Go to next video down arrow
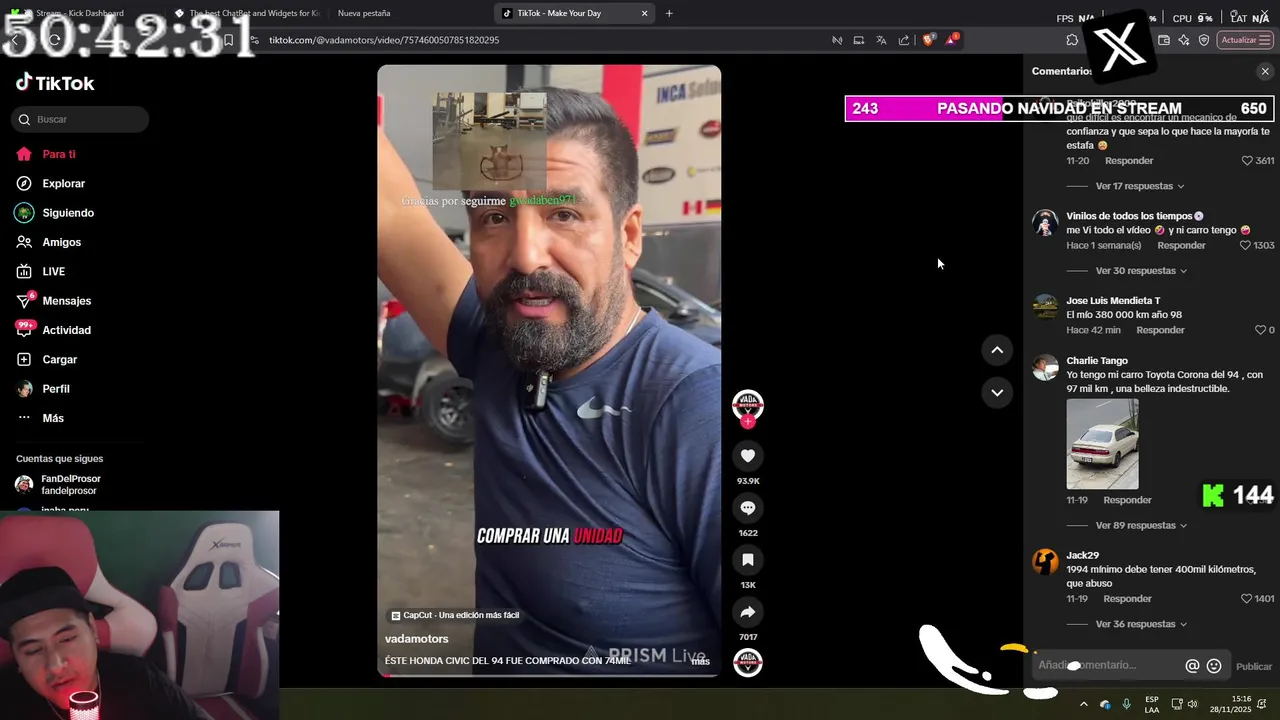 [x=997, y=393]
